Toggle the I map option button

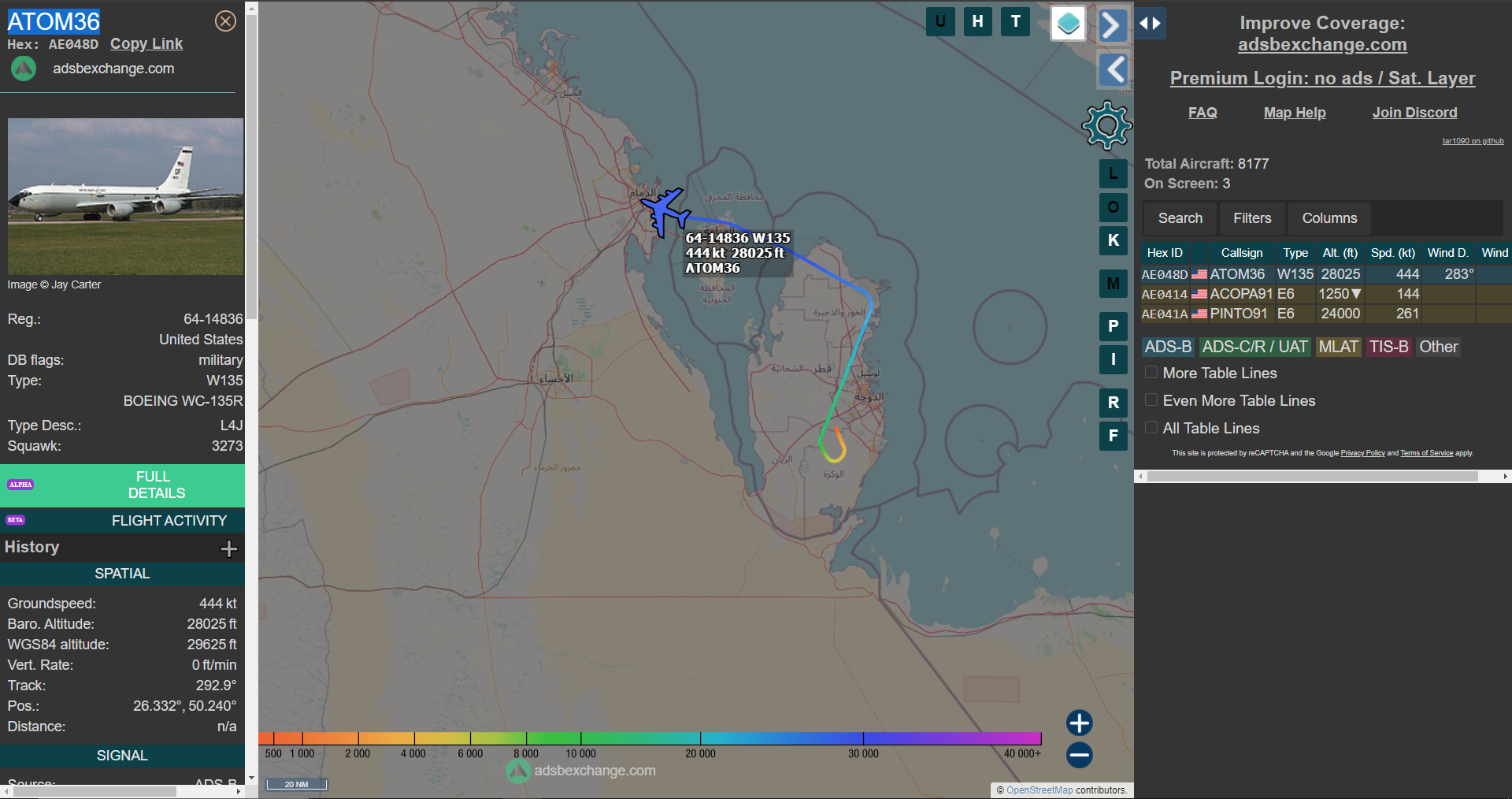coord(1113,359)
